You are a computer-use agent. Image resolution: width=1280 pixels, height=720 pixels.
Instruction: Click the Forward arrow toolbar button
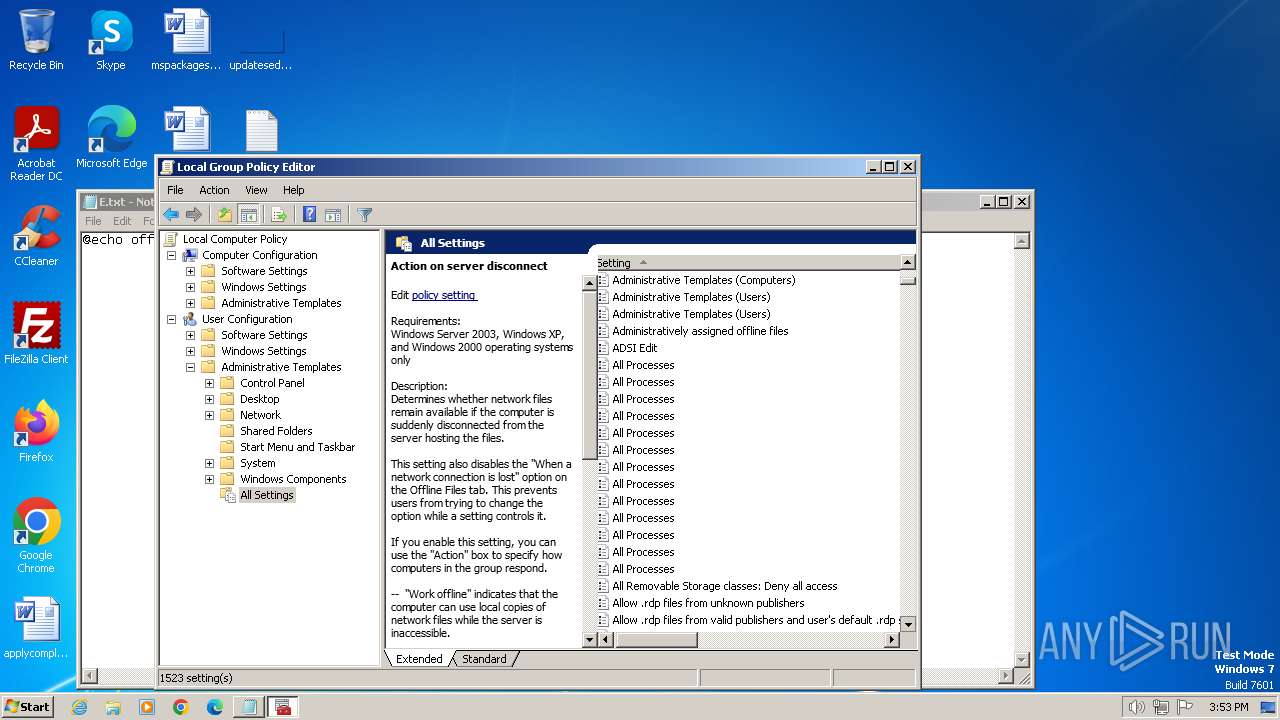click(194, 214)
